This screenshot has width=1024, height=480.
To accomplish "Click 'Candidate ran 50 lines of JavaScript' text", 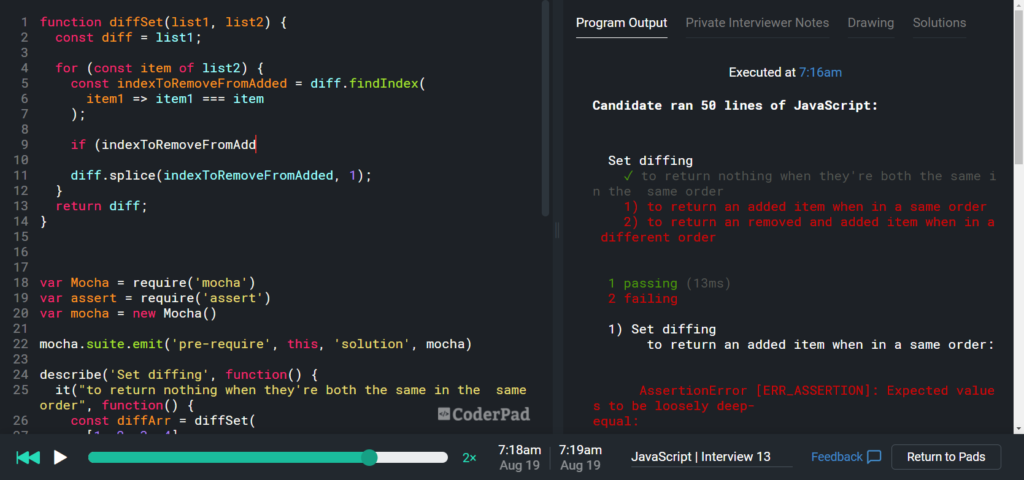I will (x=735, y=105).
